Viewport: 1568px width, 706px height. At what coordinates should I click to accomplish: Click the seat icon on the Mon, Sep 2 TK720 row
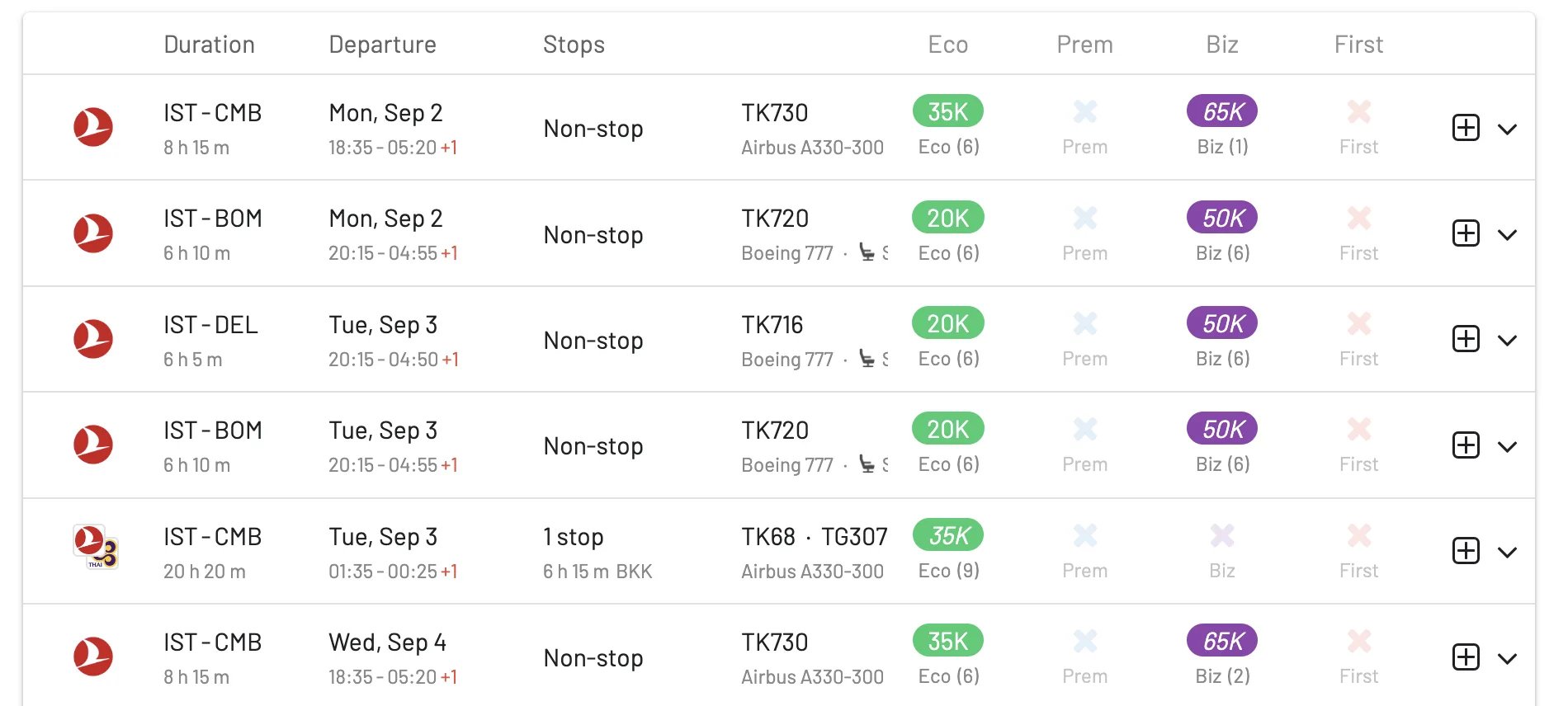click(x=867, y=252)
